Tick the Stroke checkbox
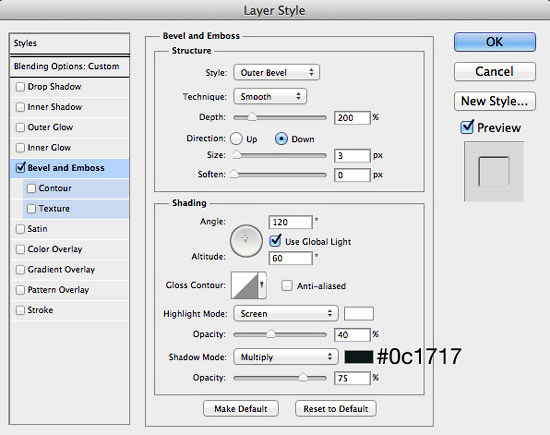This screenshot has height=435, width=550. (20, 310)
